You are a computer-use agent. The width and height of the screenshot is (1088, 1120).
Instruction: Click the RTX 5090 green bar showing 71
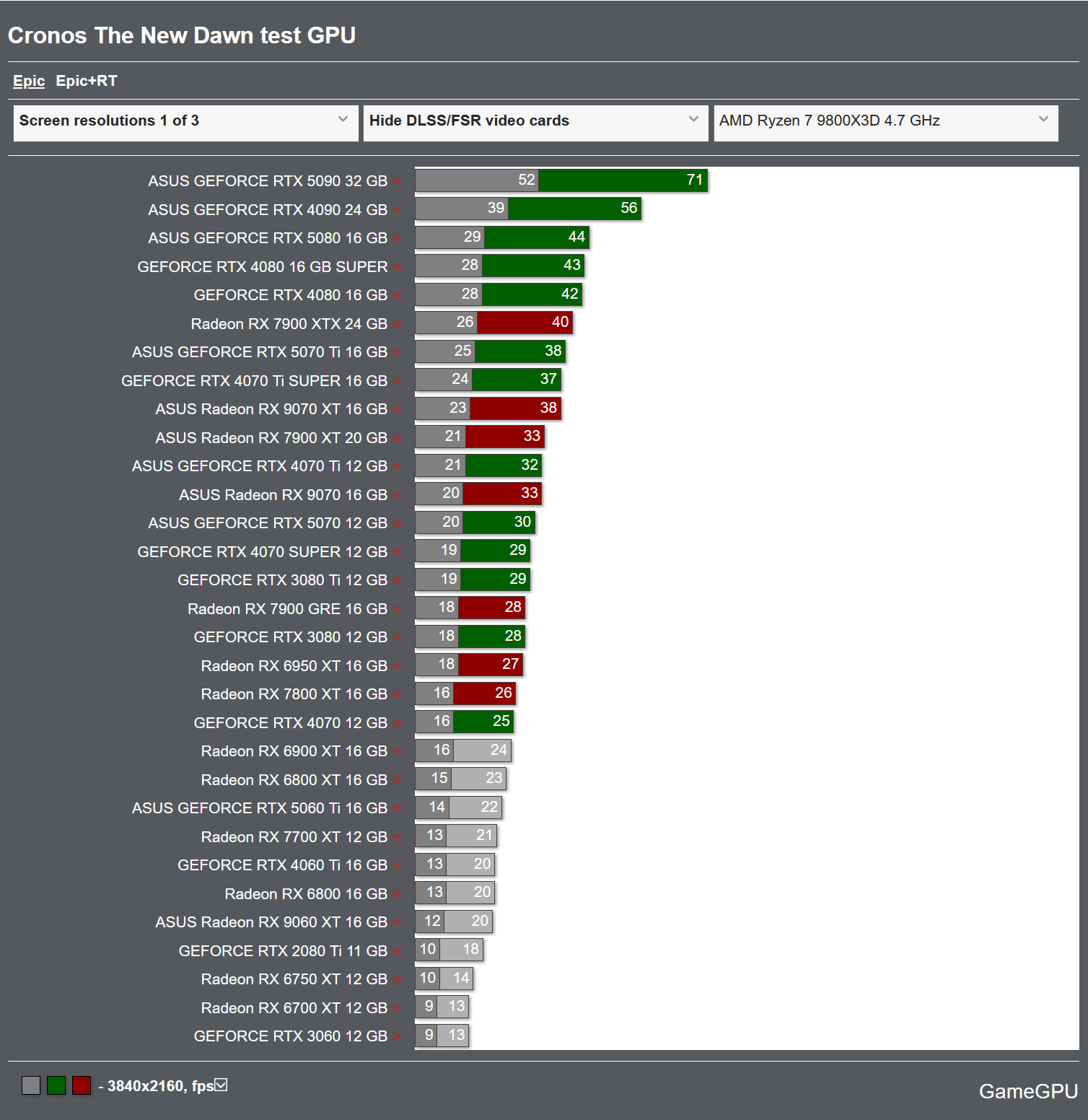click(x=623, y=180)
